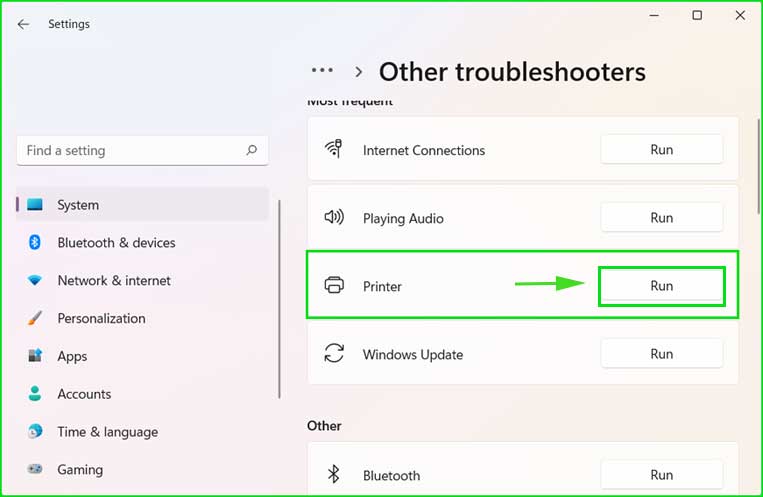The image size is (763, 497).
Task: Go to Personalization settings
Action: tap(143, 318)
